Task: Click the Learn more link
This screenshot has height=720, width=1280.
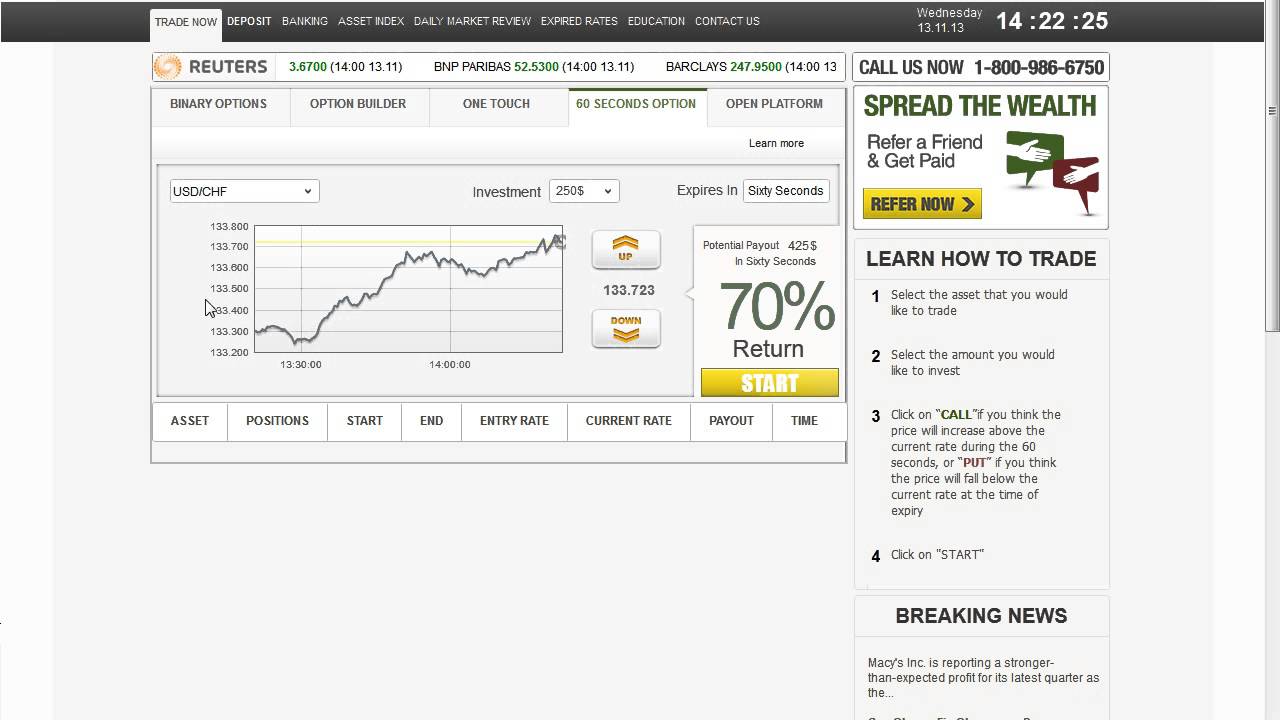Action: point(776,143)
